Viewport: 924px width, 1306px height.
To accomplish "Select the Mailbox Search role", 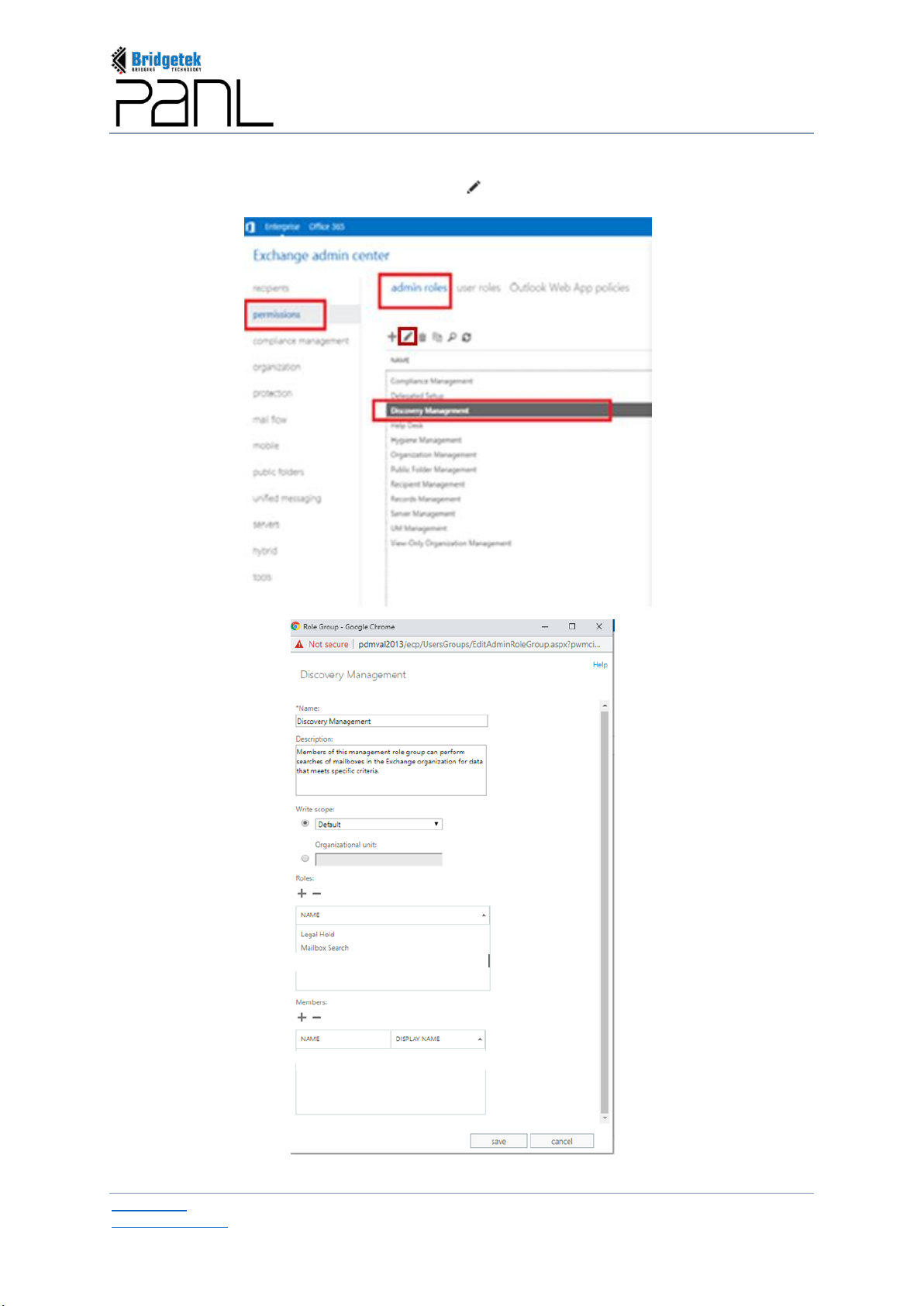I will tap(324, 948).
